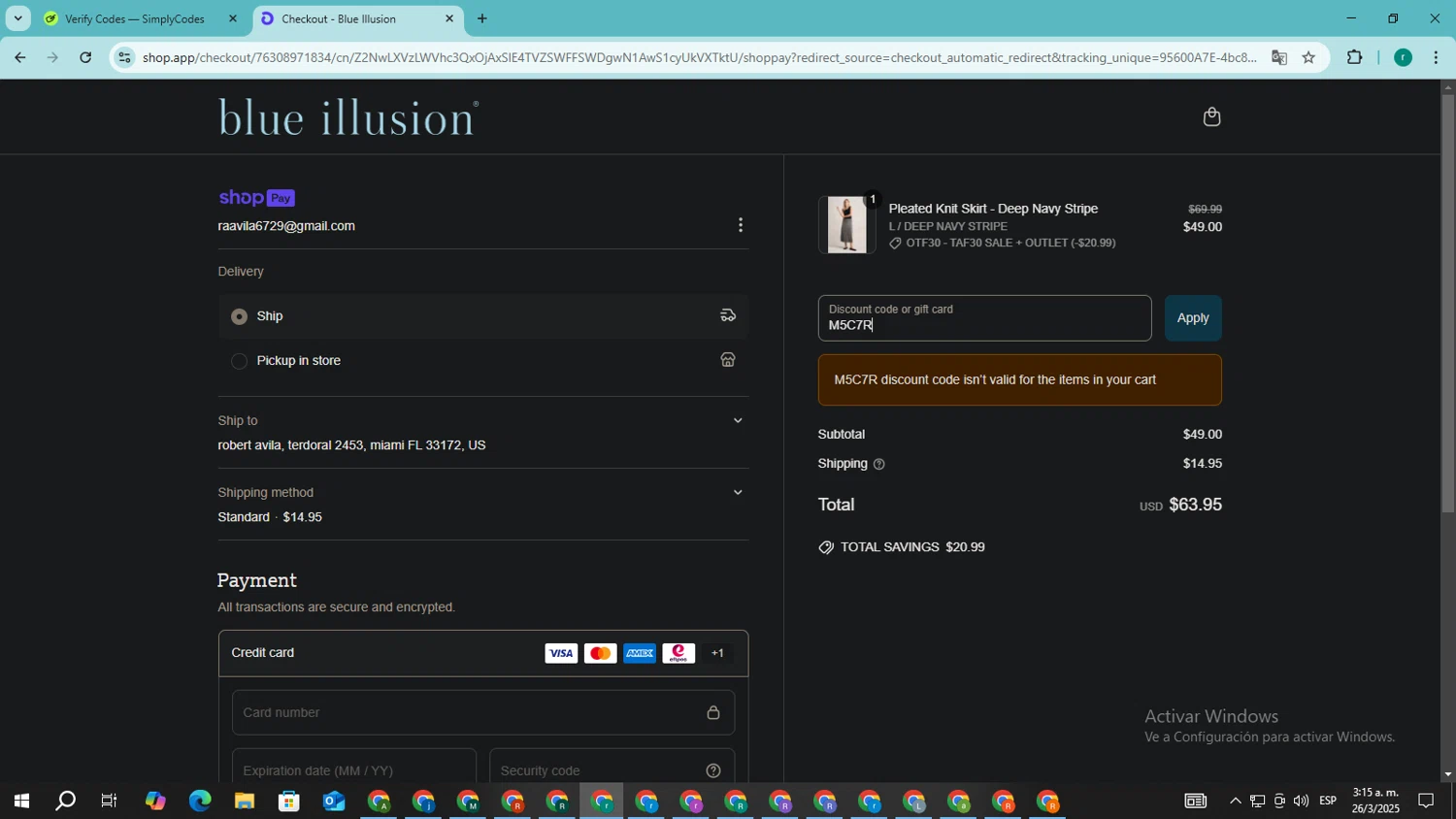Open Chrome extensions menu

tap(1355, 57)
